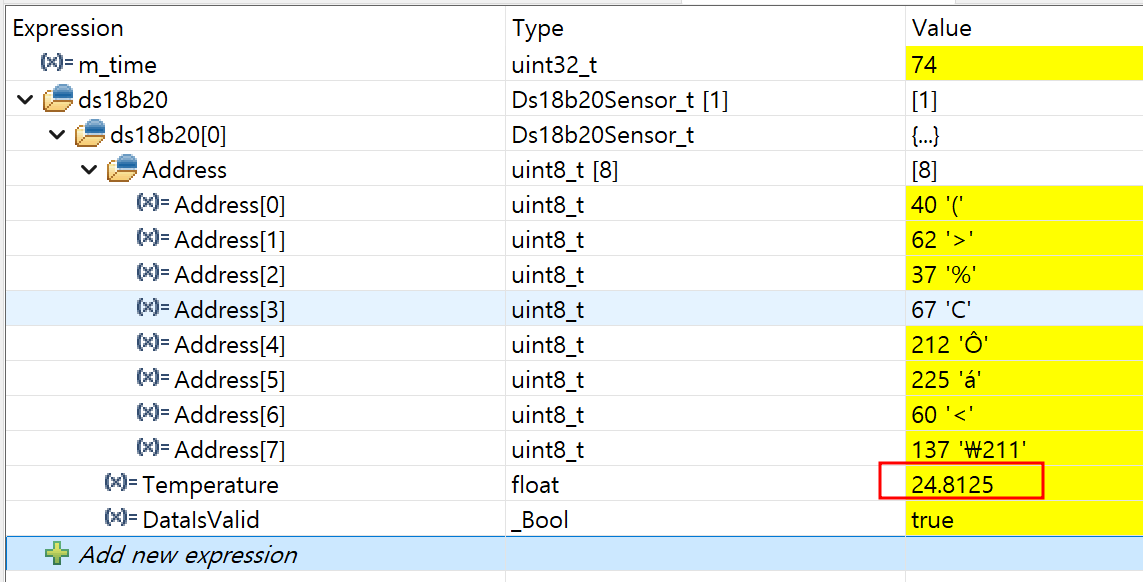Collapse the ds18b20[0] struct node
The height and width of the screenshot is (582, 1143).
[x=57, y=135]
